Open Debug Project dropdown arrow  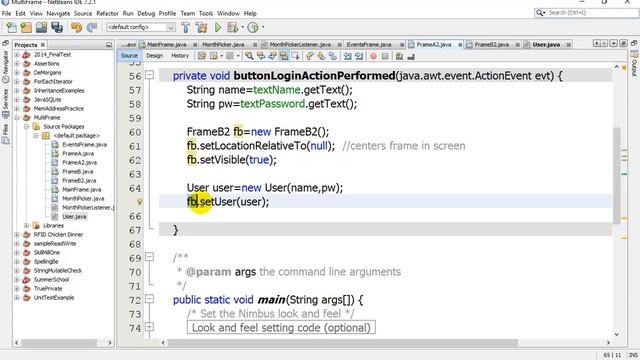[x=242, y=27]
